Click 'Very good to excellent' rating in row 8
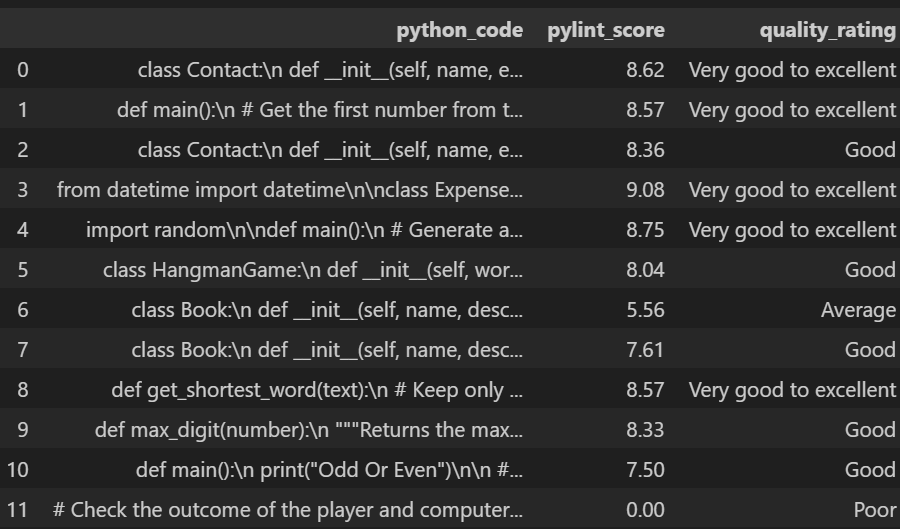 [x=792, y=390]
